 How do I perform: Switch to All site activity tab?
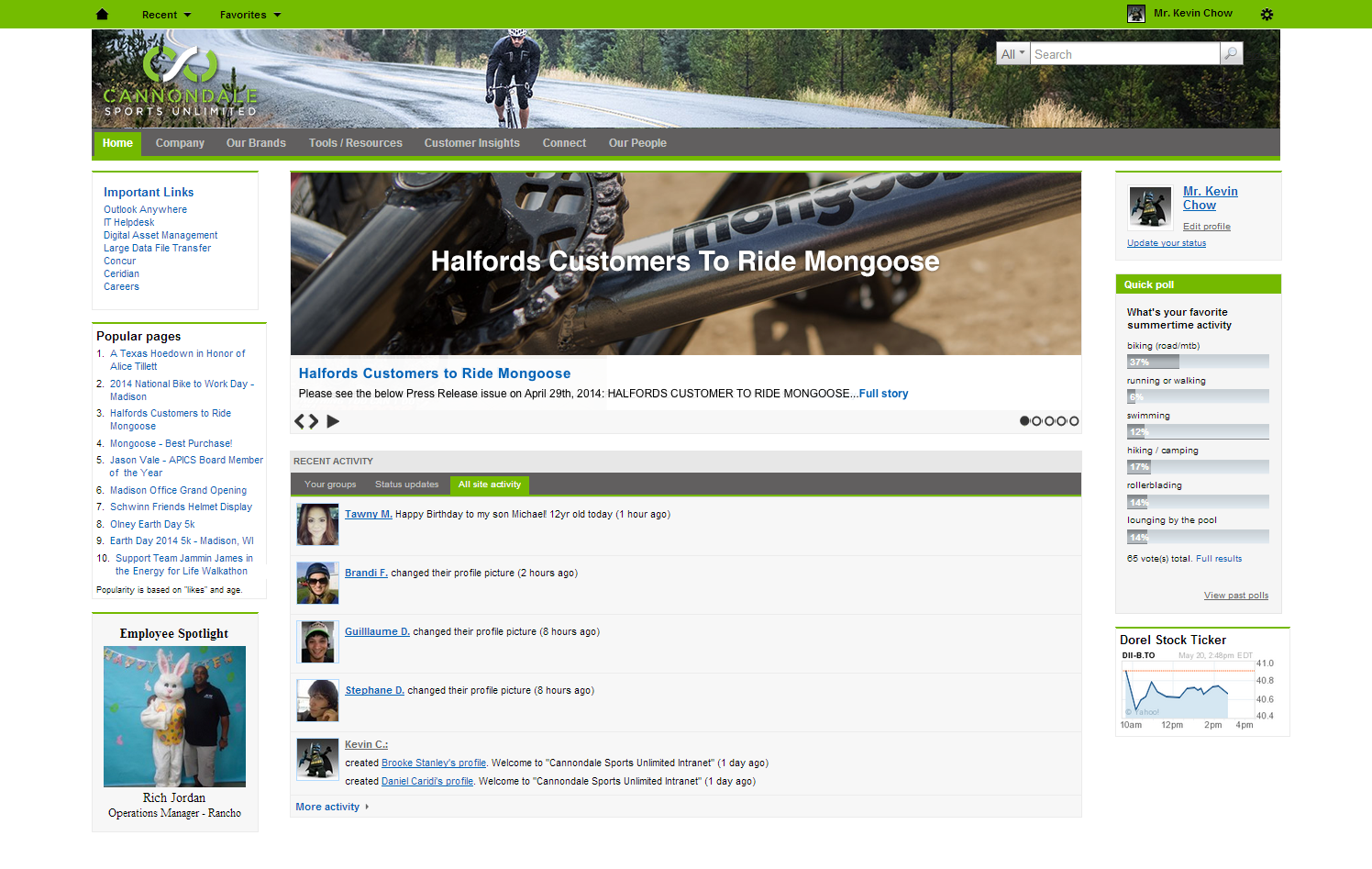[490, 485]
